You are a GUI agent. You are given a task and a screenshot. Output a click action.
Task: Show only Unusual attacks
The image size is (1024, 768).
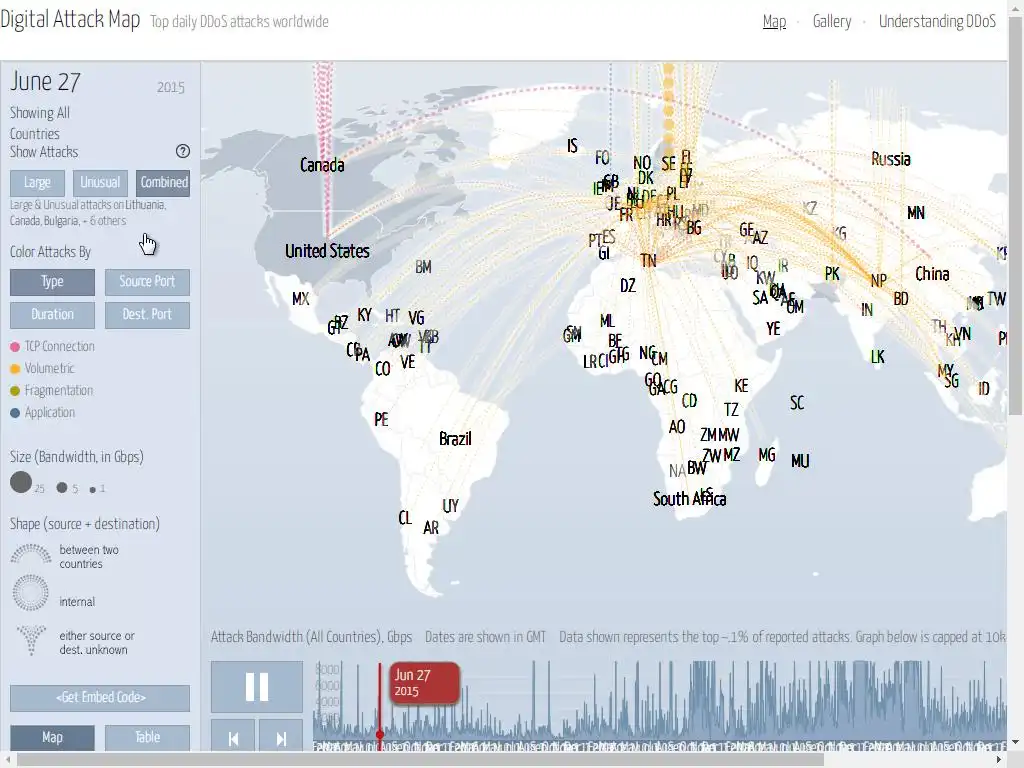pyautogui.click(x=100, y=183)
